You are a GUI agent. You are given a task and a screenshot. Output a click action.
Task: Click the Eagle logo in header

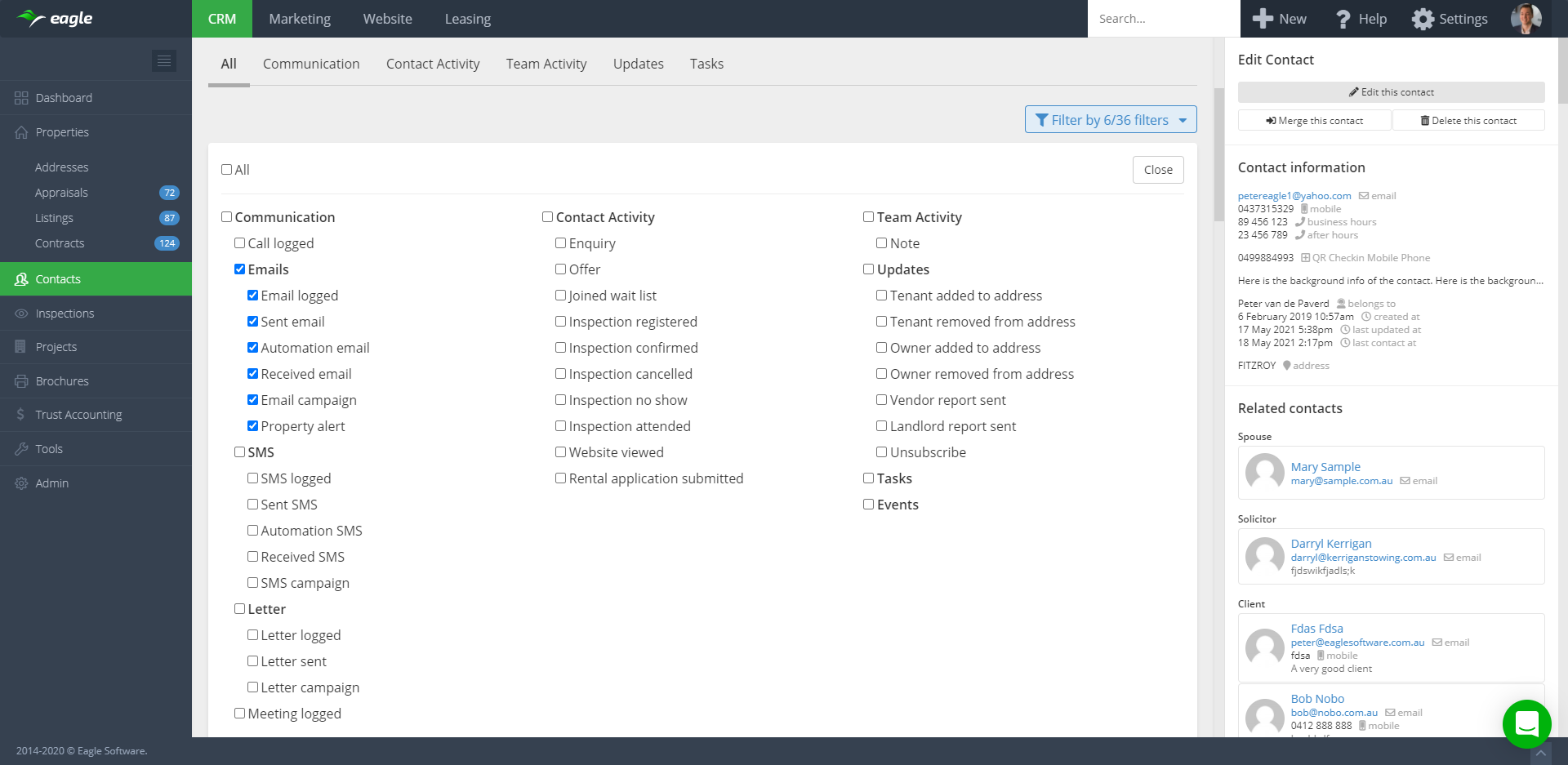coord(55,18)
